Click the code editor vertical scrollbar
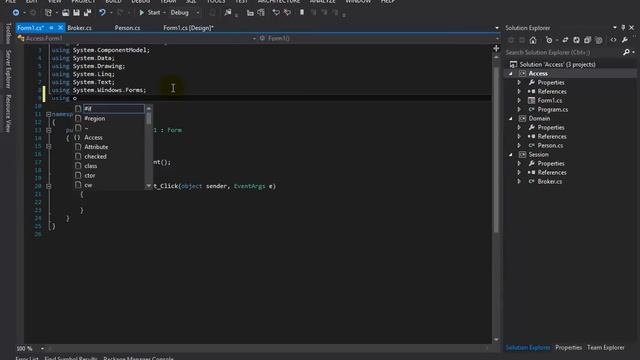The height and width of the screenshot is (360, 640). pos(496,151)
